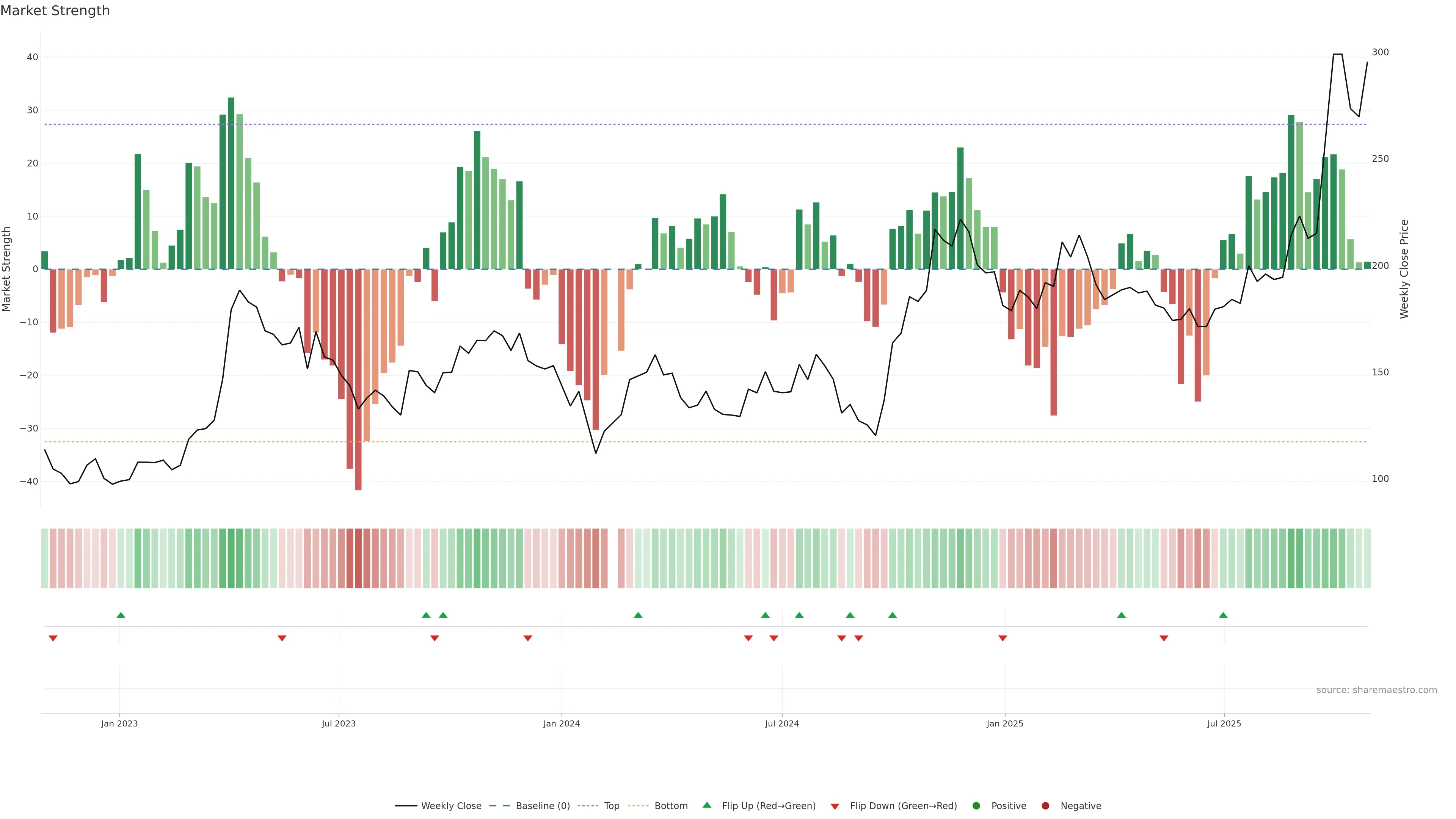Click the Flip Down (Green→Red) legend label

point(903,805)
